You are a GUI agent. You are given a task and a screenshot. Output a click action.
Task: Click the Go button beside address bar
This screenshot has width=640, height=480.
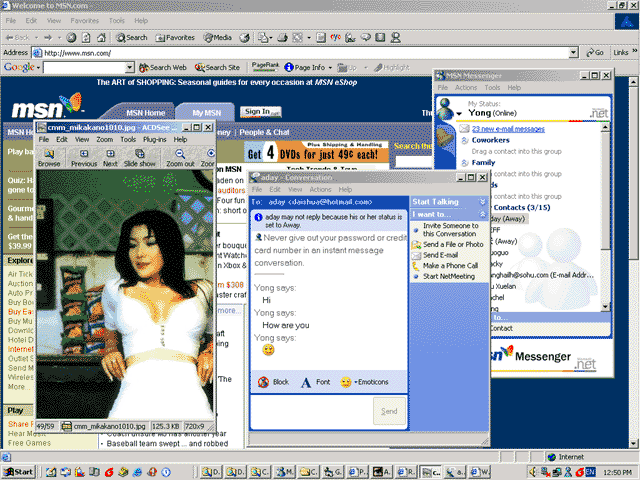tap(595, 53)
